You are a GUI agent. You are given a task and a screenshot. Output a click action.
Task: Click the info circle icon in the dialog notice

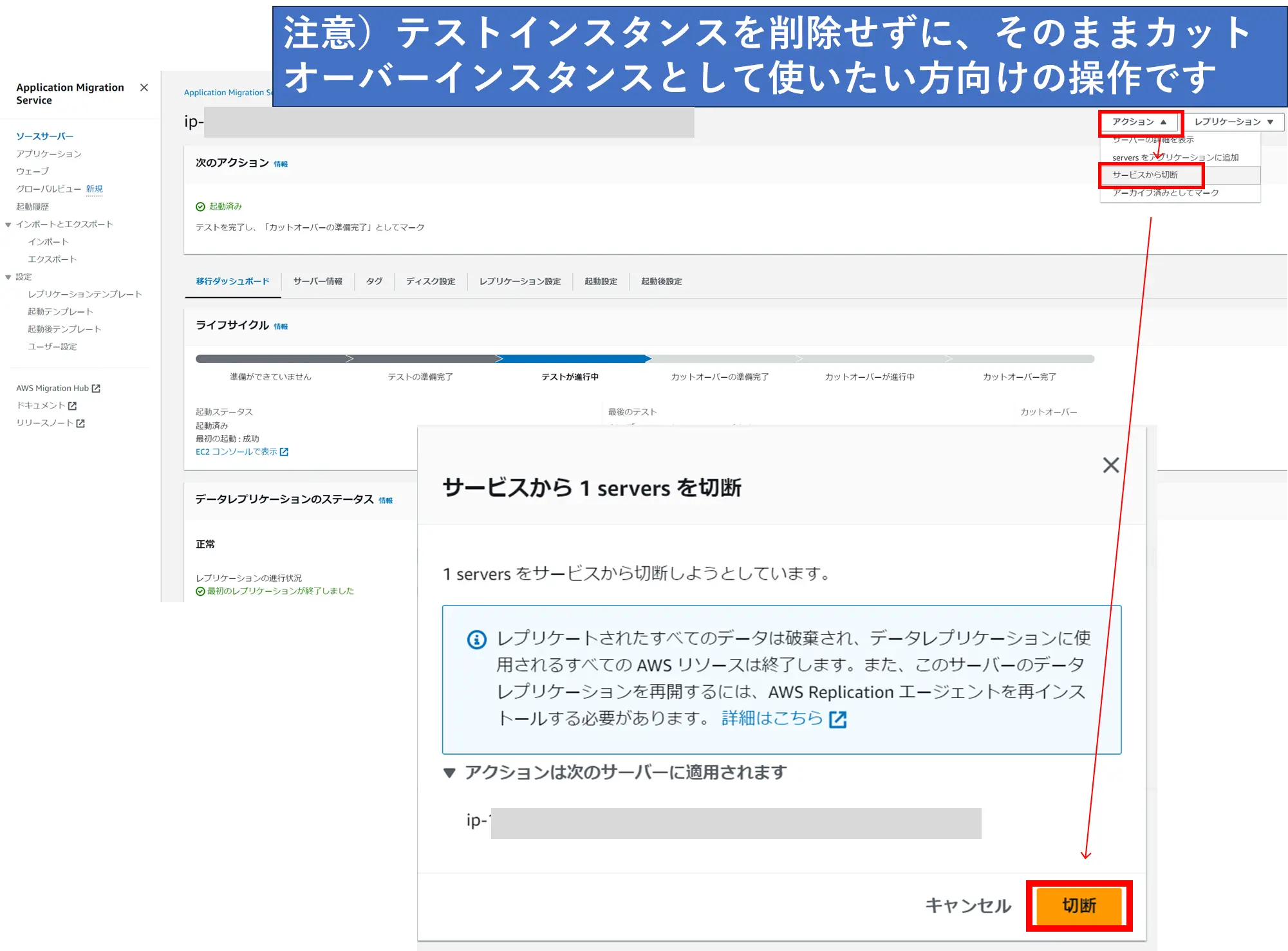pos(477,640)
